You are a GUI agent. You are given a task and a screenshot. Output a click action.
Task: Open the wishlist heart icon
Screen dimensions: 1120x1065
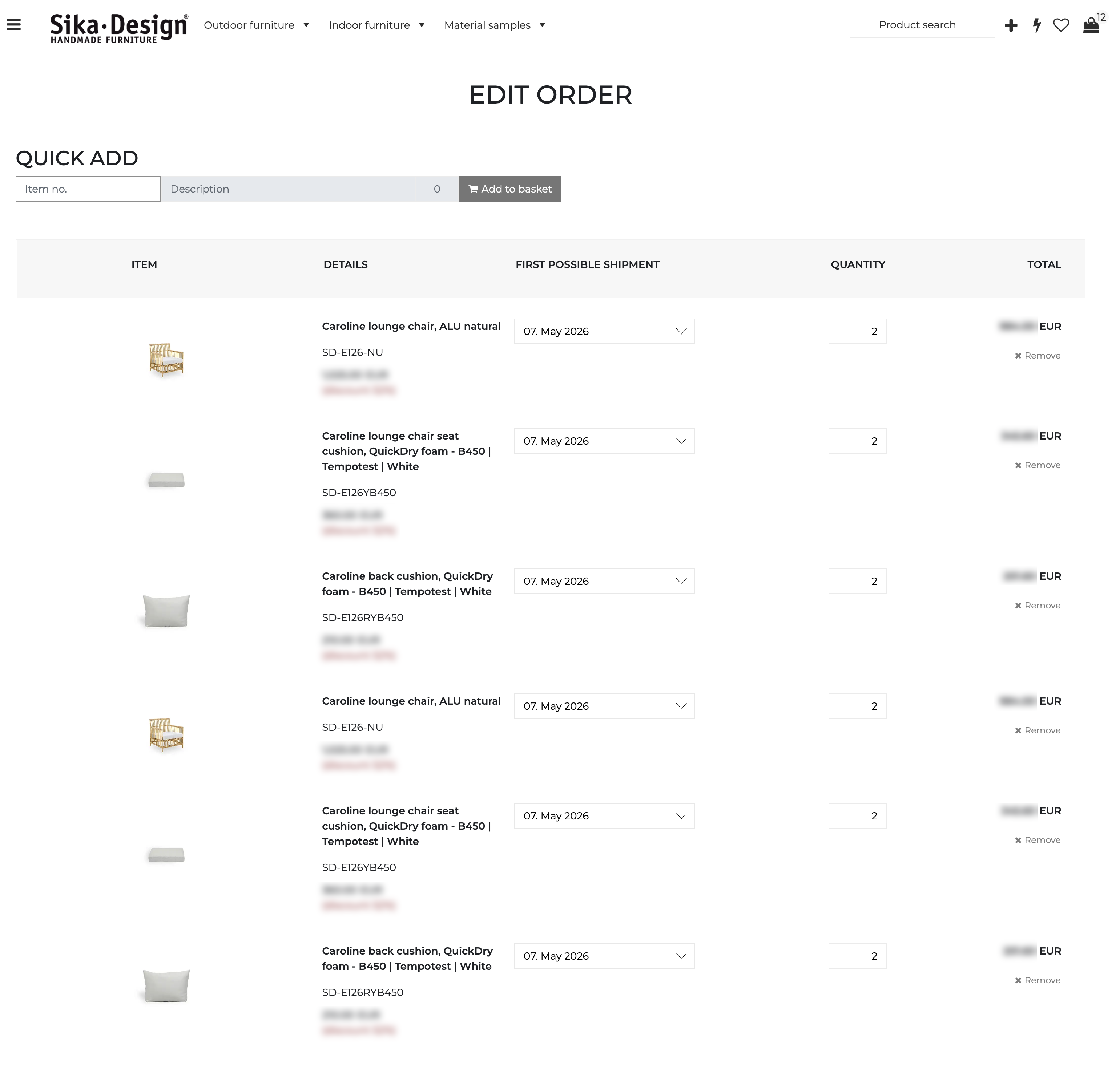(x=1061, y=25)
